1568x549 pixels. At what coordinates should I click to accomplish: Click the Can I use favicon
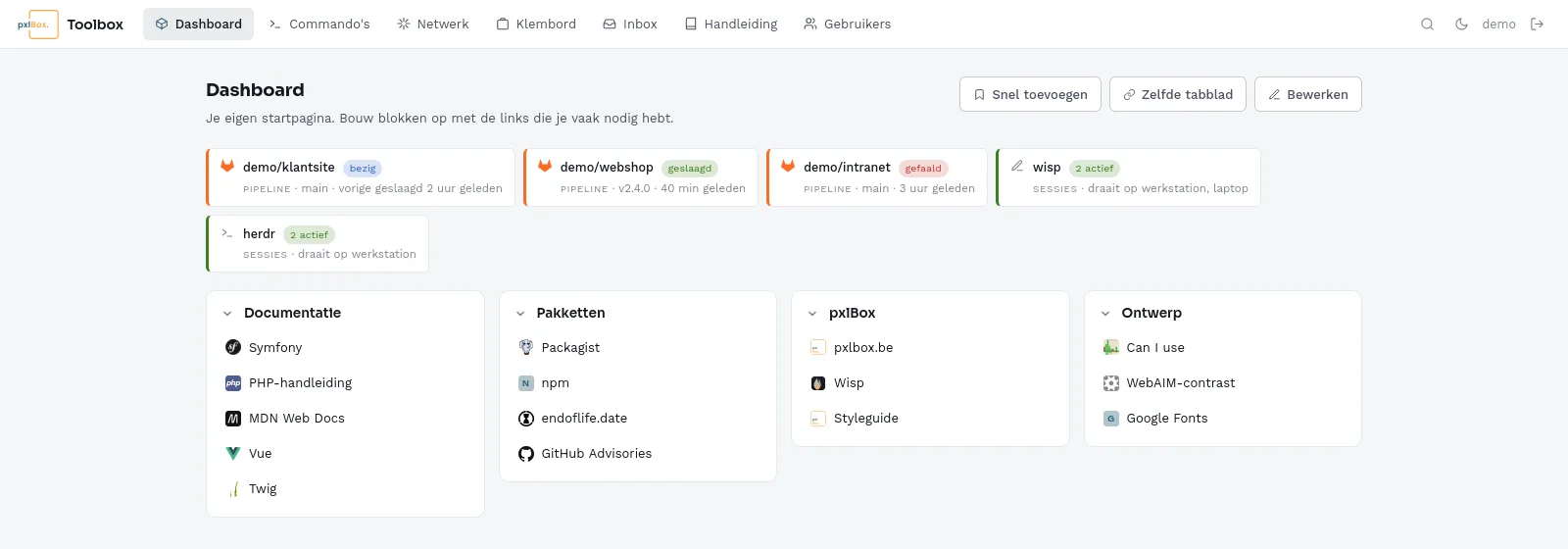(x=1111, y=347)
